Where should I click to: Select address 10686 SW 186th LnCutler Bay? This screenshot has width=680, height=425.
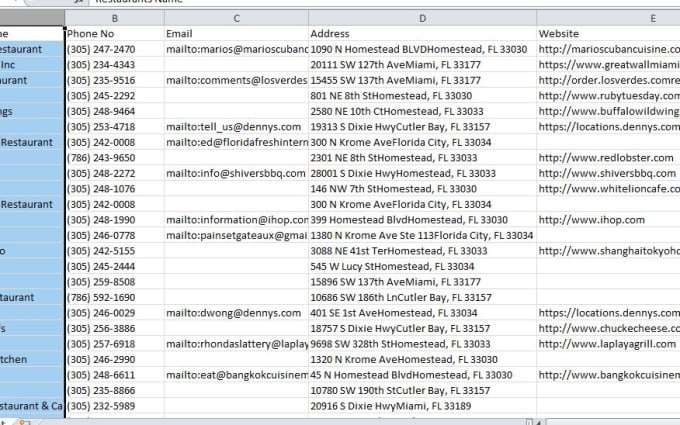coord(422,298)
